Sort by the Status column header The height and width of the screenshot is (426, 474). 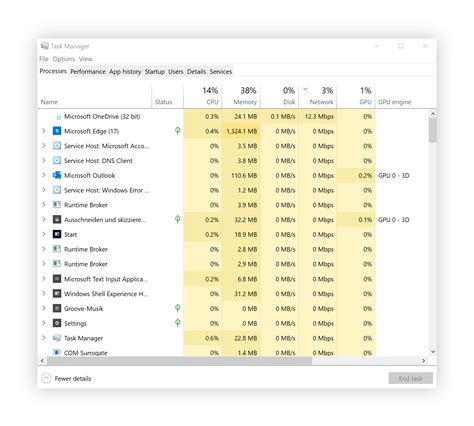167,96
